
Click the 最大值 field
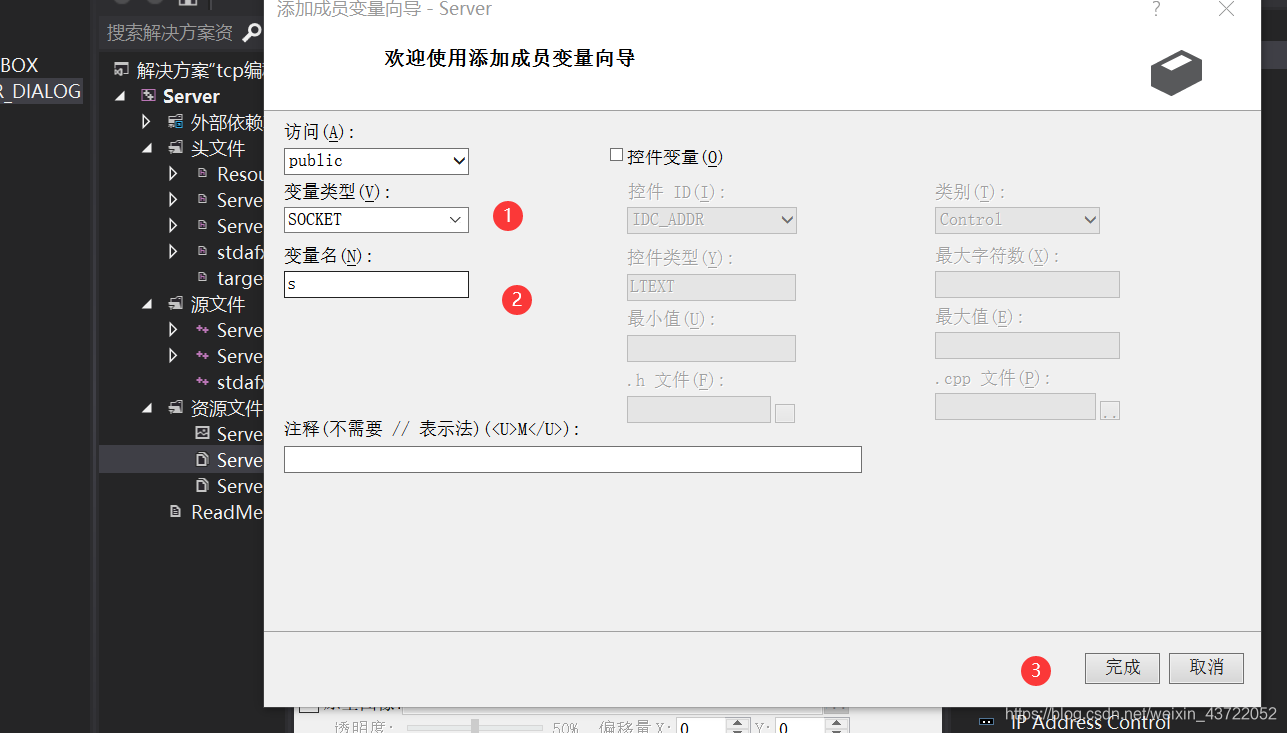[x=1027, y=345]
